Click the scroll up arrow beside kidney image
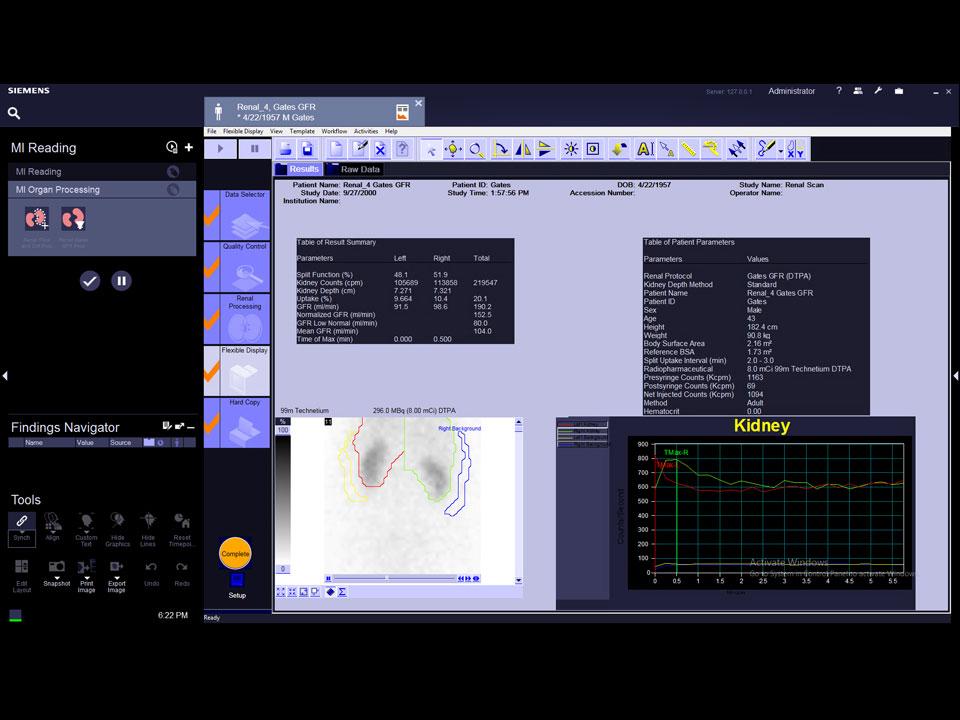This screenshot has width=960, height=720. click(x=519, y=422)
